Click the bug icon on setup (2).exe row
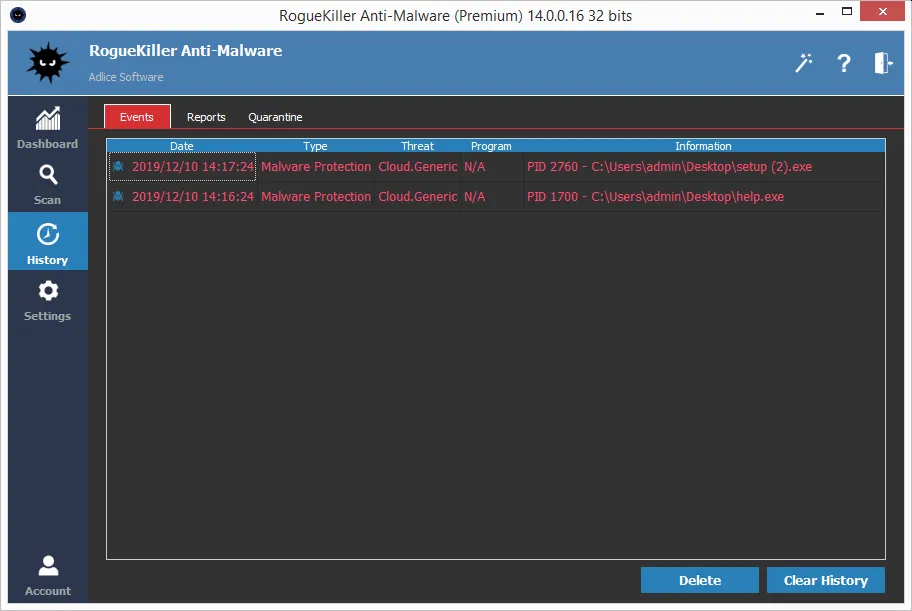 coord(118,166)
